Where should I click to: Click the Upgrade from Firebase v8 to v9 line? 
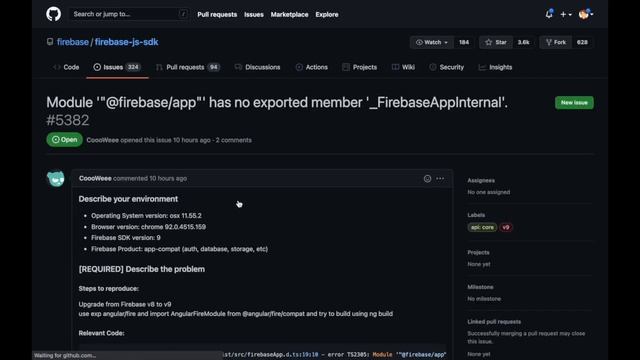click(x=125, y=304)
